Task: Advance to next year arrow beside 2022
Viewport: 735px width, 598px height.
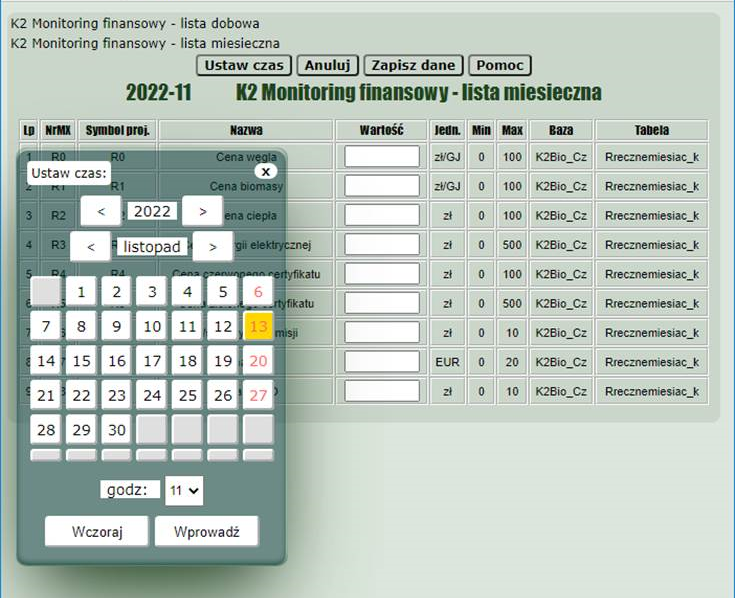Action: pyautogui.click(x=203, y=211)
